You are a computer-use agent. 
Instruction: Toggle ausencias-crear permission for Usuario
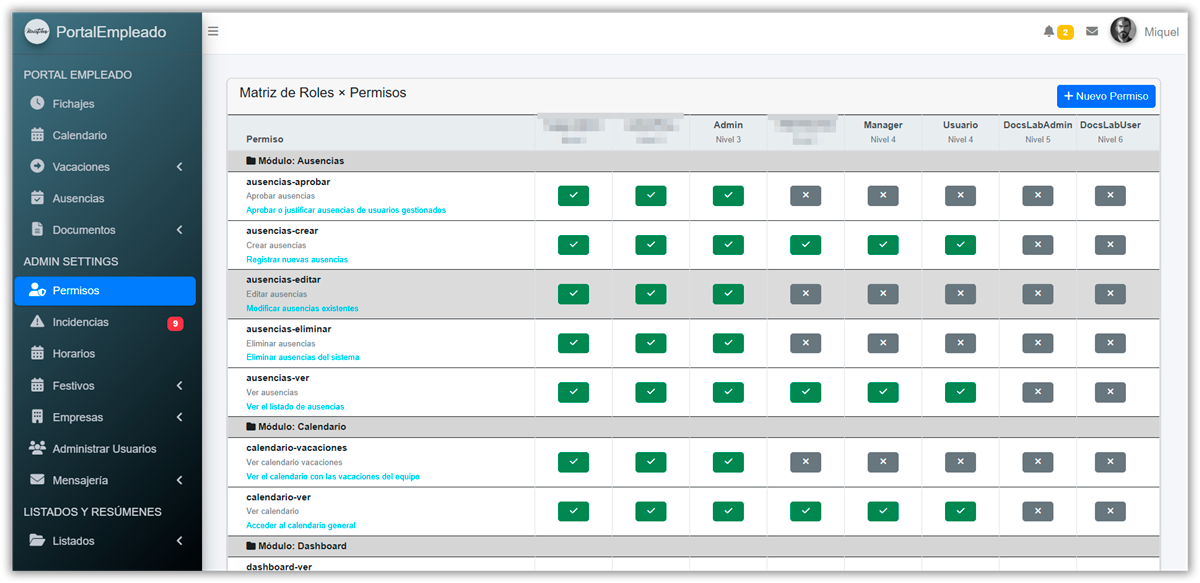point(960,245)
